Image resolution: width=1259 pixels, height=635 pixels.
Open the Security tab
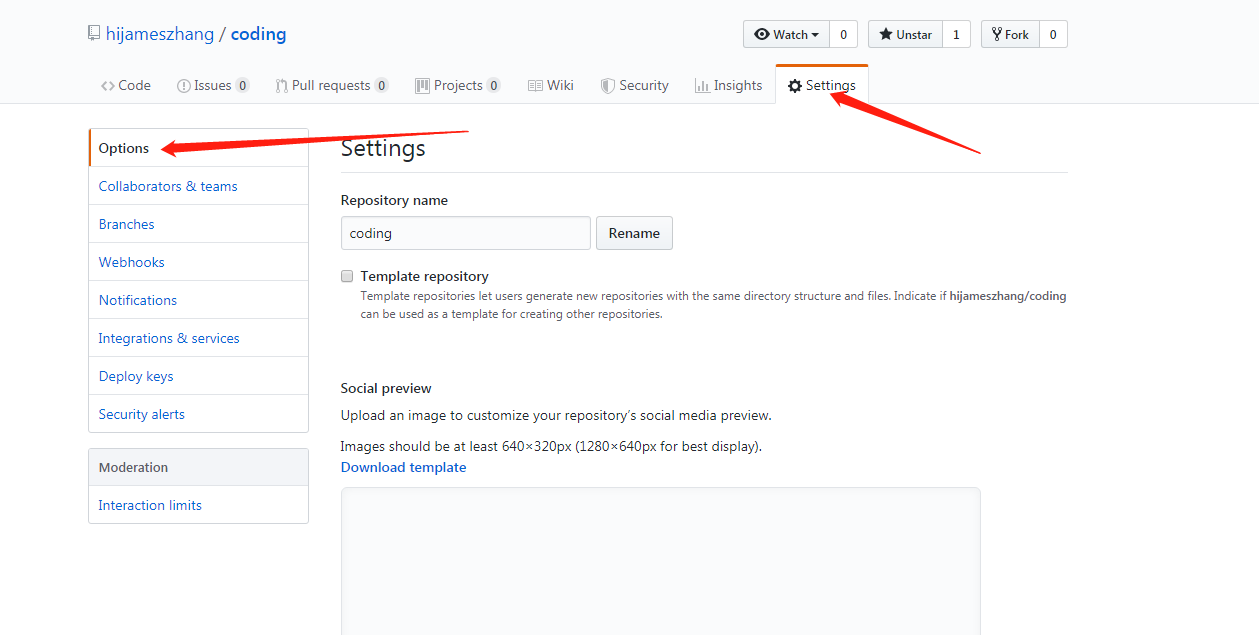(x=635, y=86)
